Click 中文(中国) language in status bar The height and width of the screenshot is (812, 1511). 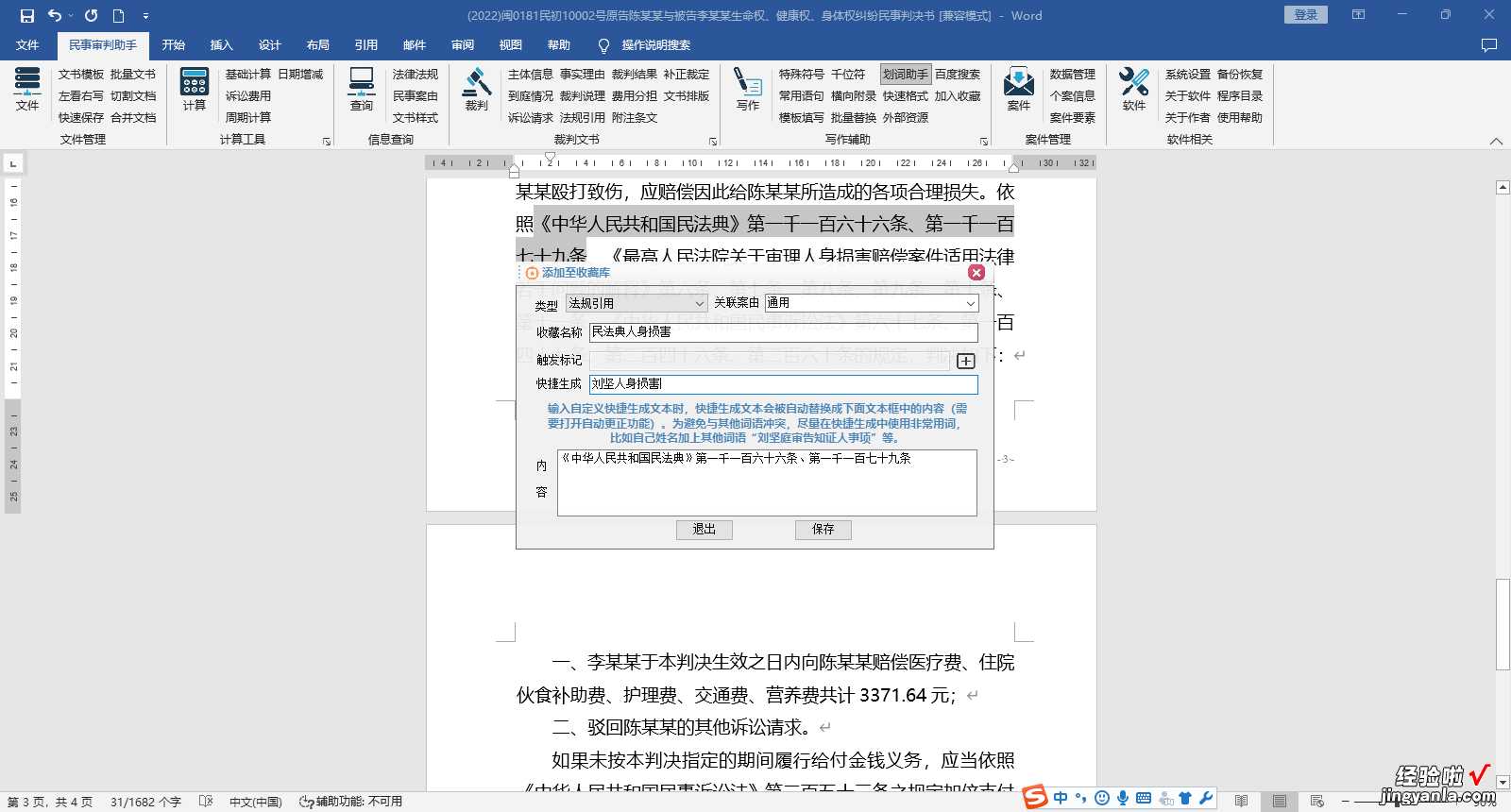click(256, 802)
